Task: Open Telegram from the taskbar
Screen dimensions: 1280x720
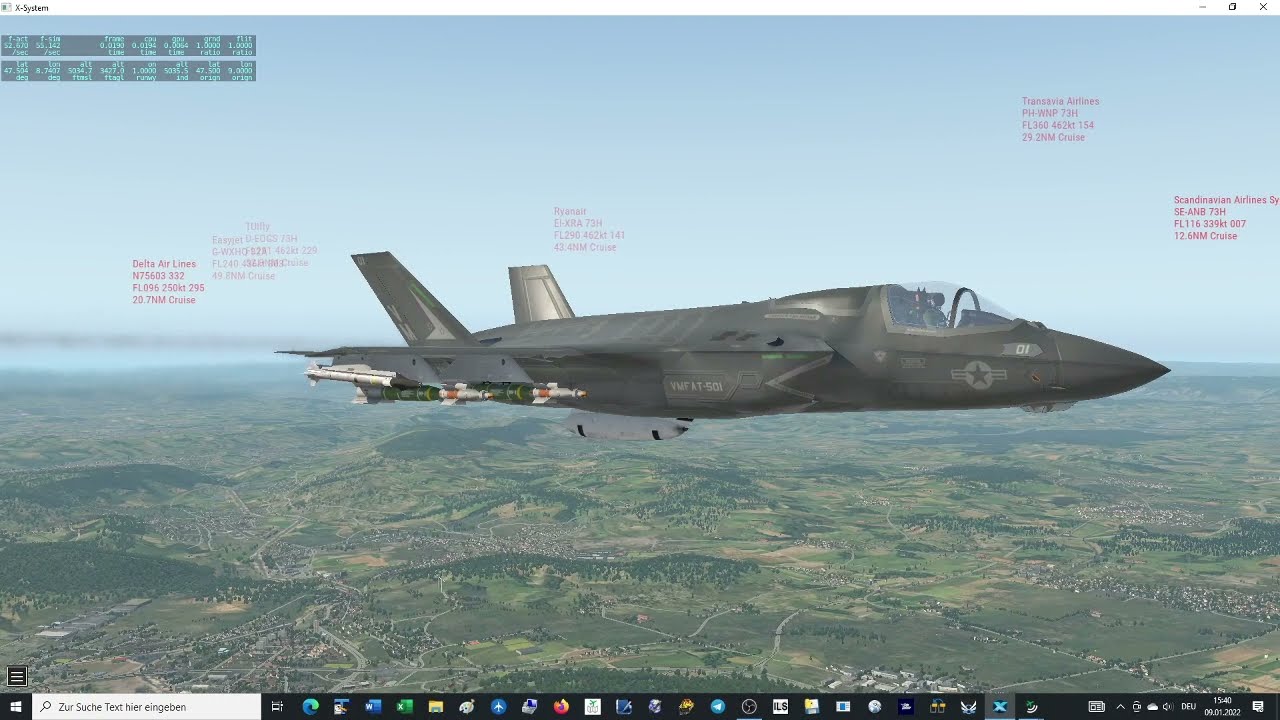Action: pos(718,706)
